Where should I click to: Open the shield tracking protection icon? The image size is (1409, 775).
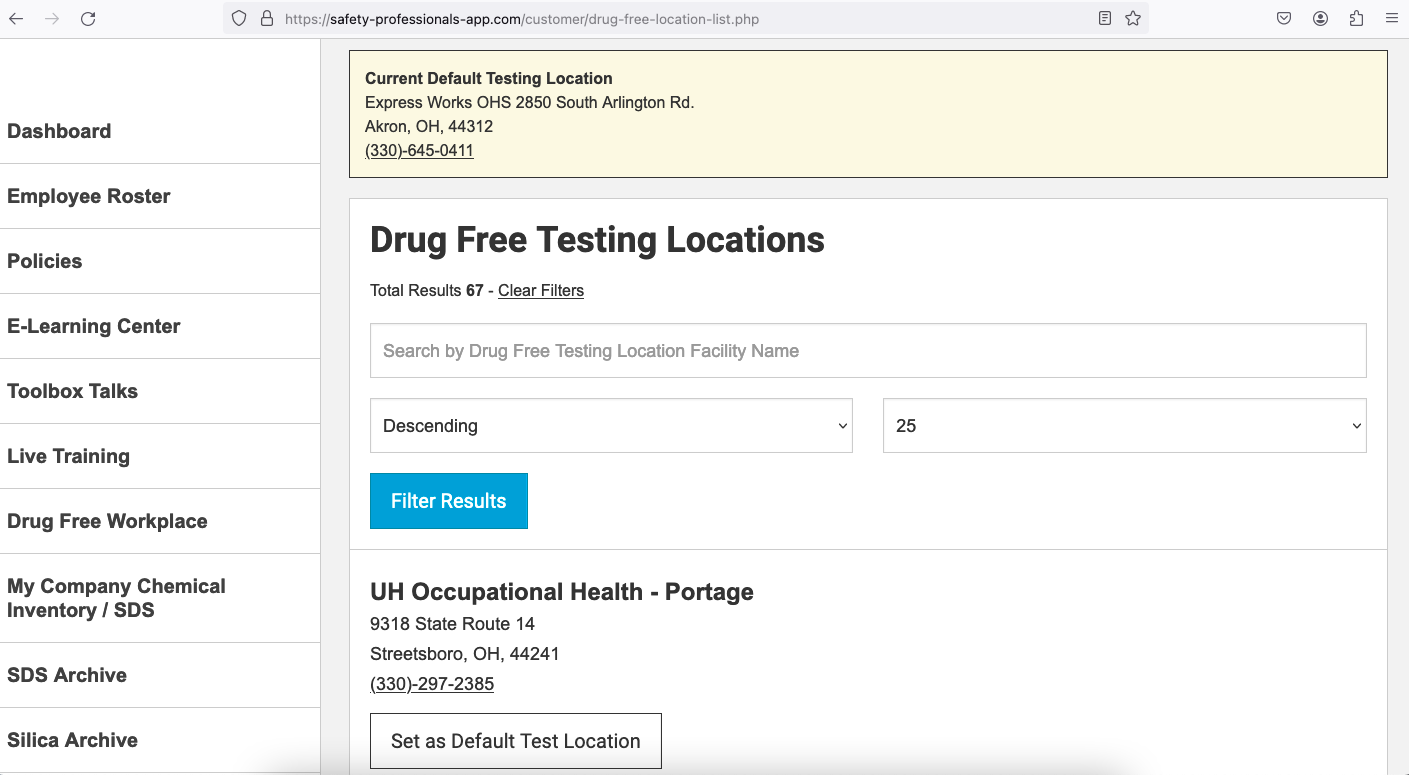(238, 18)
